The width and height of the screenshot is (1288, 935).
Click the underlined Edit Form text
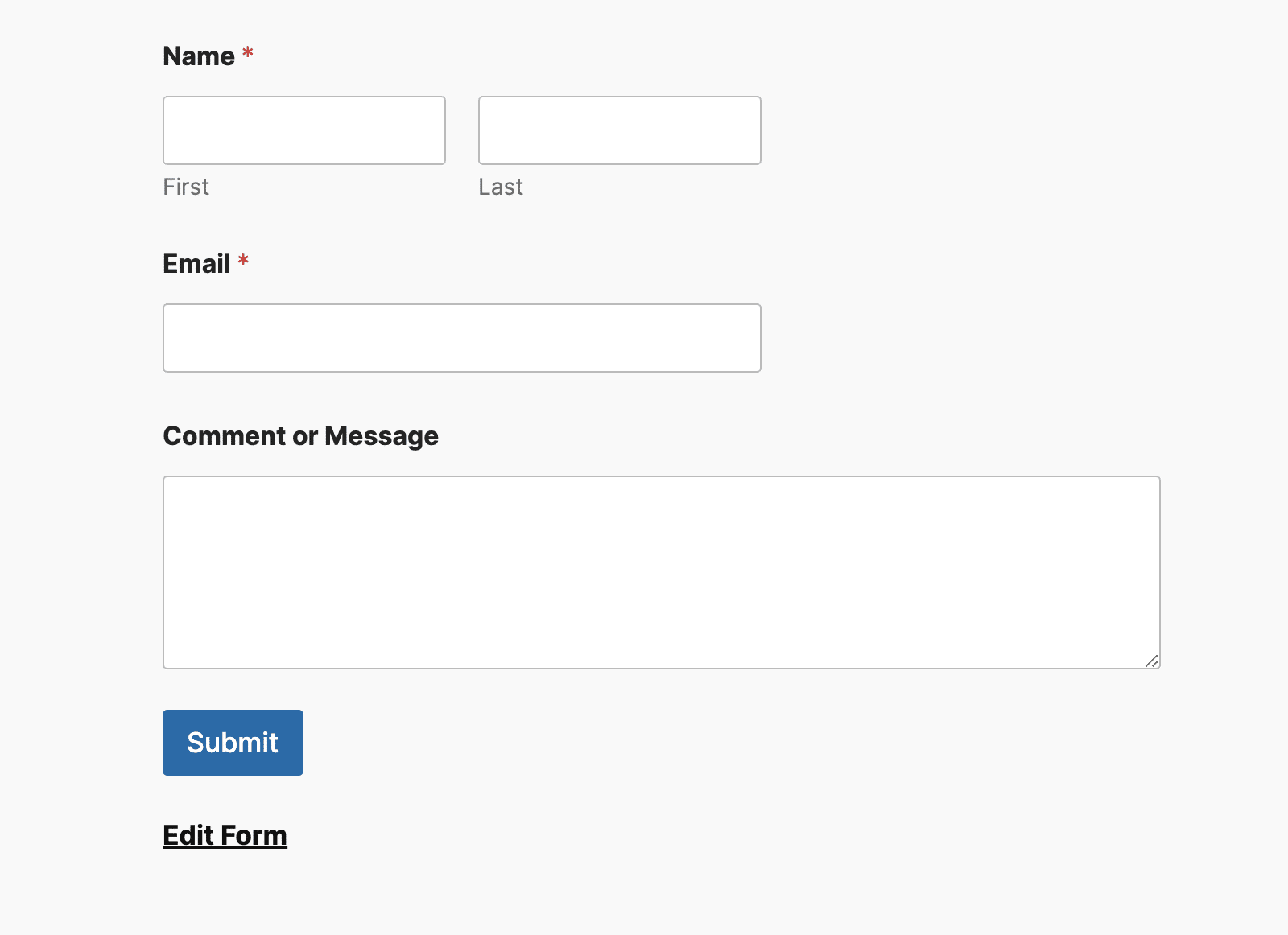(224, 835)
